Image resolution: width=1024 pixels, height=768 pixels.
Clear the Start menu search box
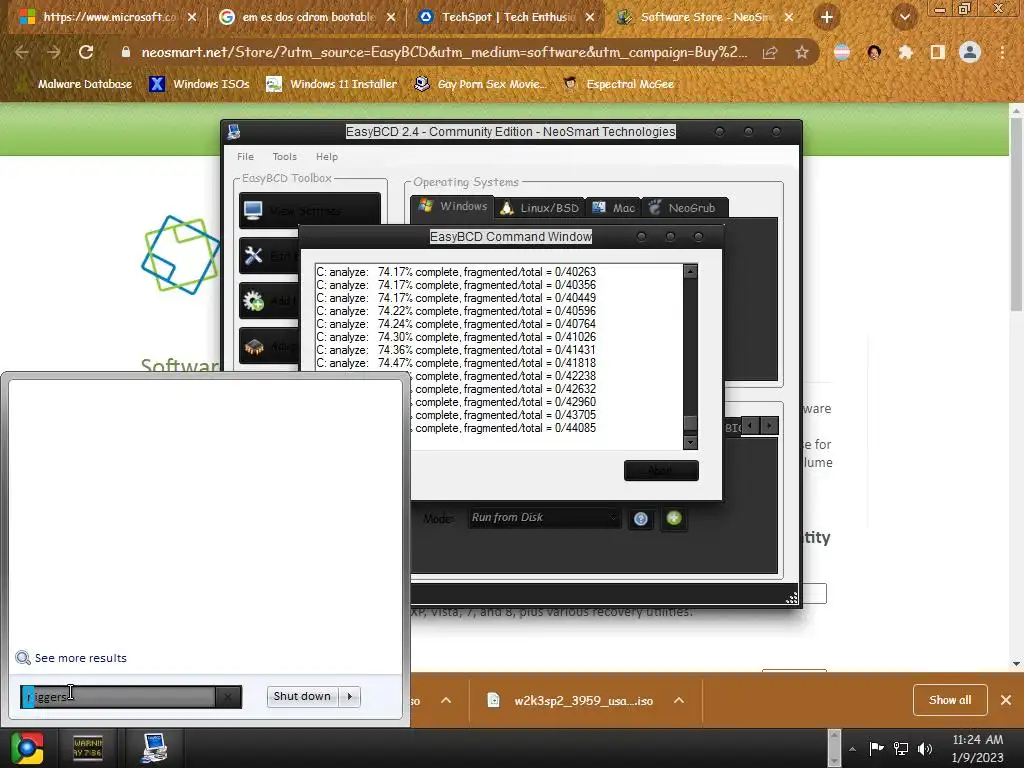[x=228, y=697]
